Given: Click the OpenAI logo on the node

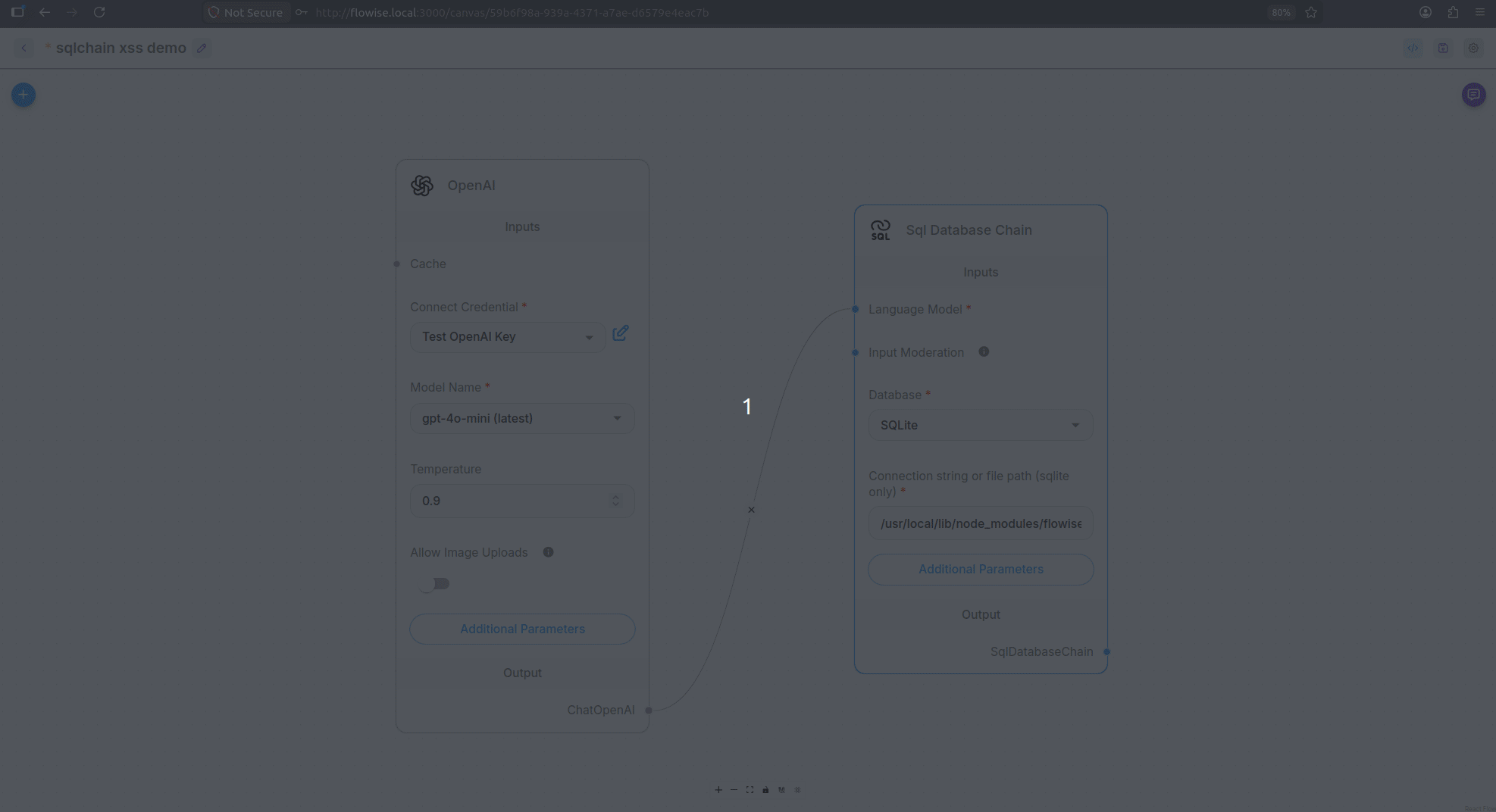Looking at the screenshot, I should [422, 186].
